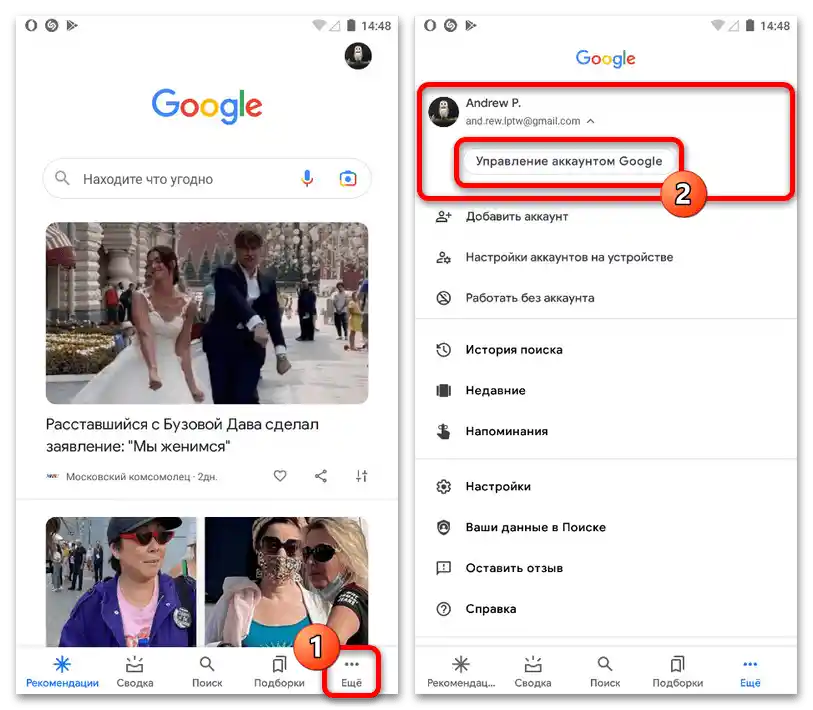Select Поиск tab on left screen
The height and width of the screenshot is (710, 813).
point(207,672)
